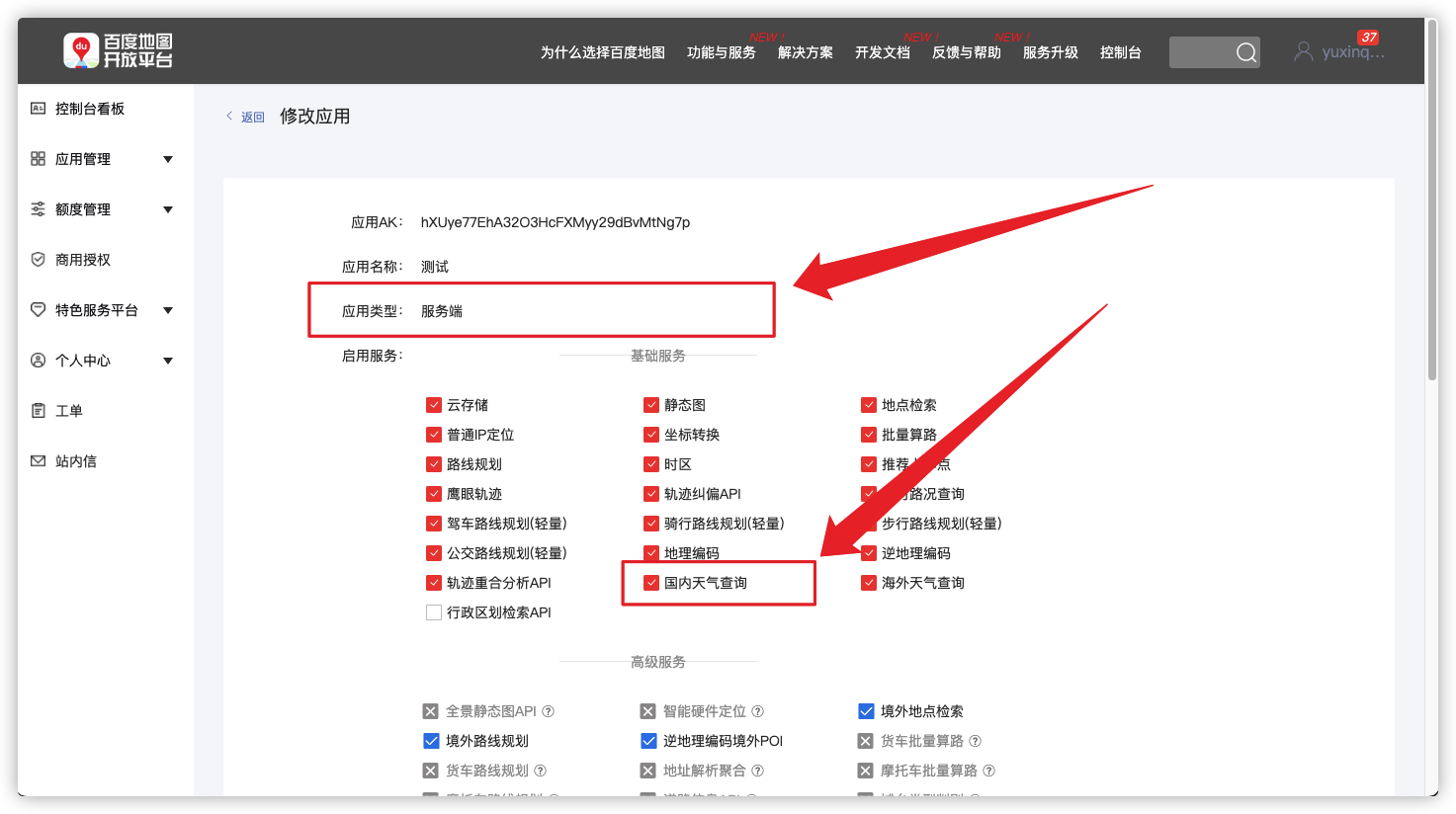
Task: Click the 返回 back link
Action: [253, 117]
